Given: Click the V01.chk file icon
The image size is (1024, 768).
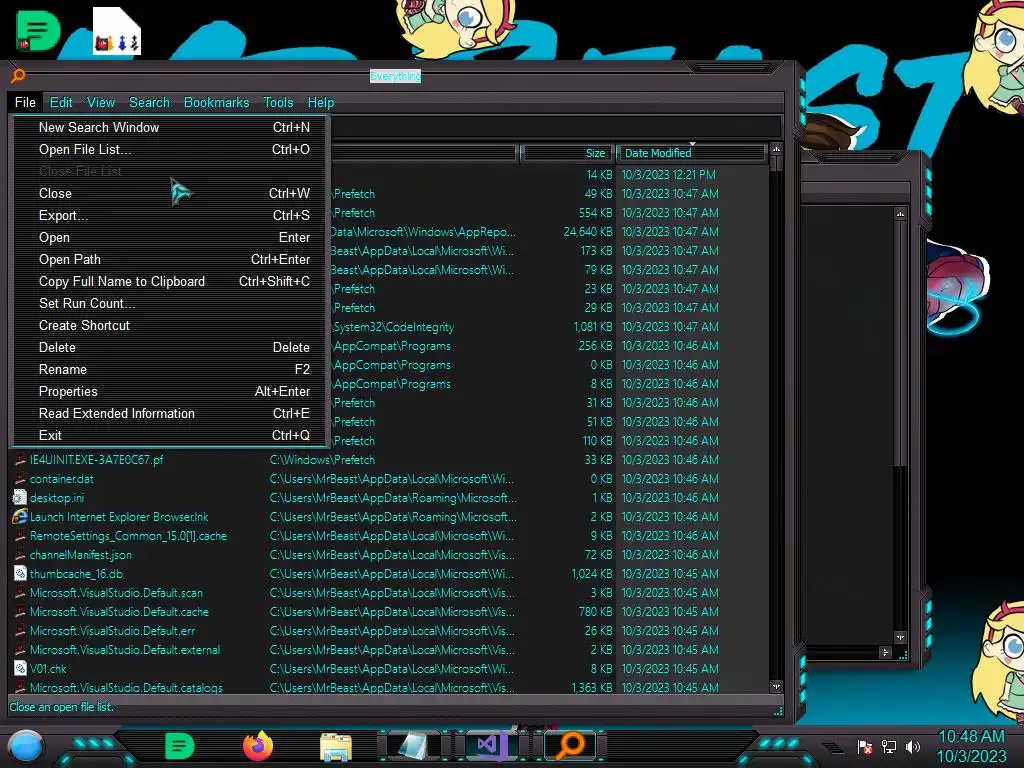Looking at the screenshot, I should click(20, 669).
